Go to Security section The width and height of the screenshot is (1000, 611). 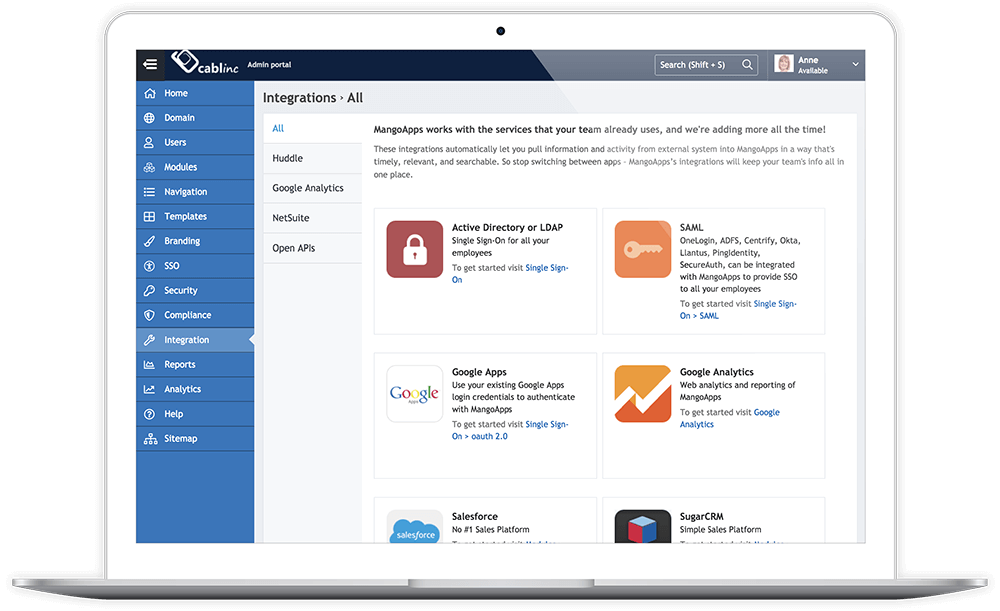pyautogui.click(x=195, y=290)
